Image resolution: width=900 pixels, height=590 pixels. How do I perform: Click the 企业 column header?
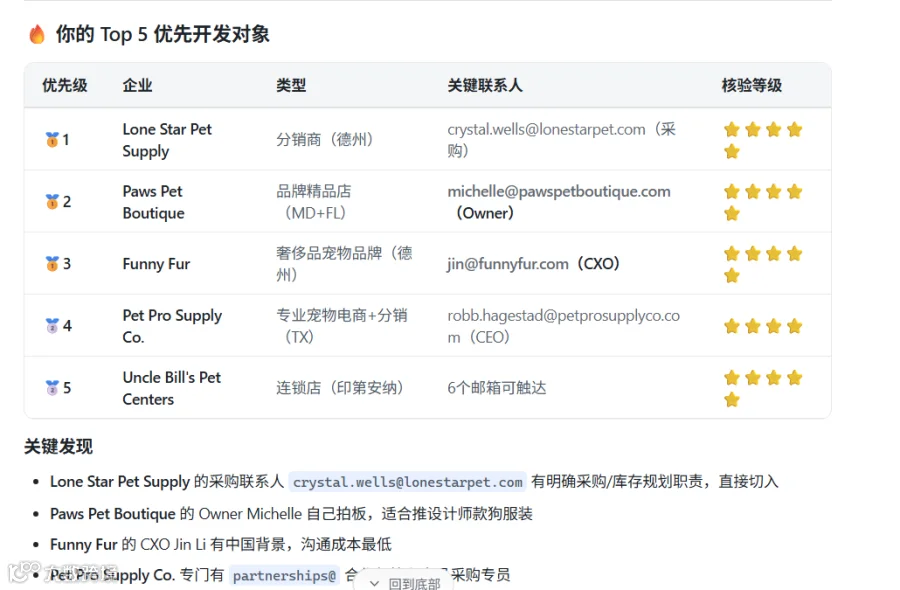click(x=137, y=86)
